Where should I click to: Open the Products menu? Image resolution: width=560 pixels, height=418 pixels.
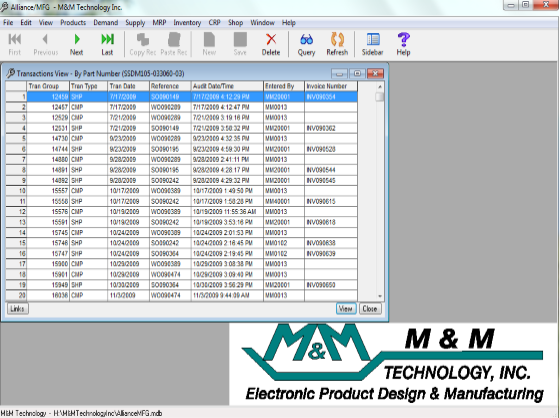[73, 23]
